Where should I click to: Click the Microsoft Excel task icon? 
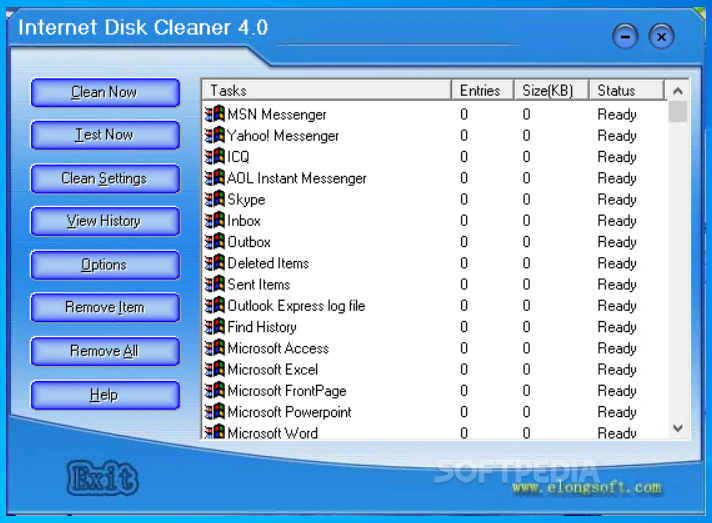click(x=215, y=369)
